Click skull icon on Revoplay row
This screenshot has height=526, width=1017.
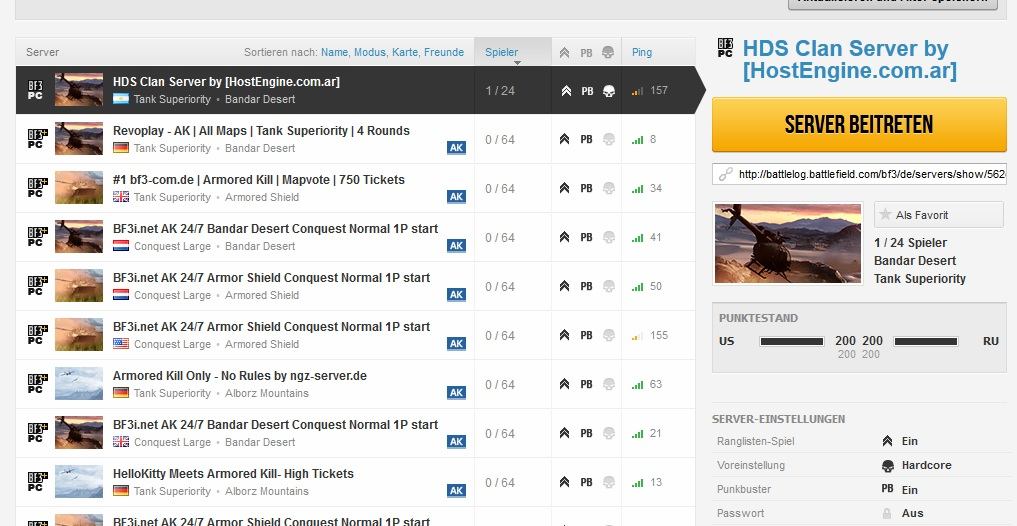pos(608,139)
